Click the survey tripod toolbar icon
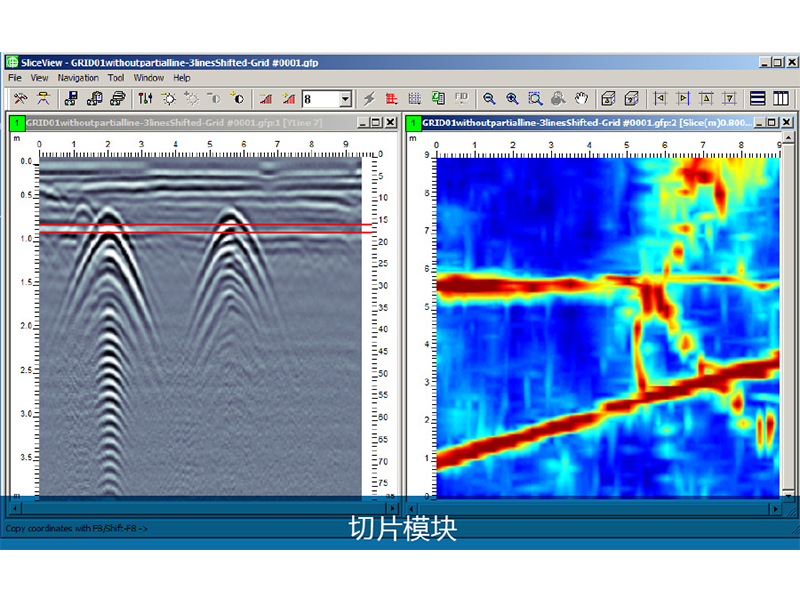Image resolution: width=800 pixels, height=600 pixels. tap(43, 98)
